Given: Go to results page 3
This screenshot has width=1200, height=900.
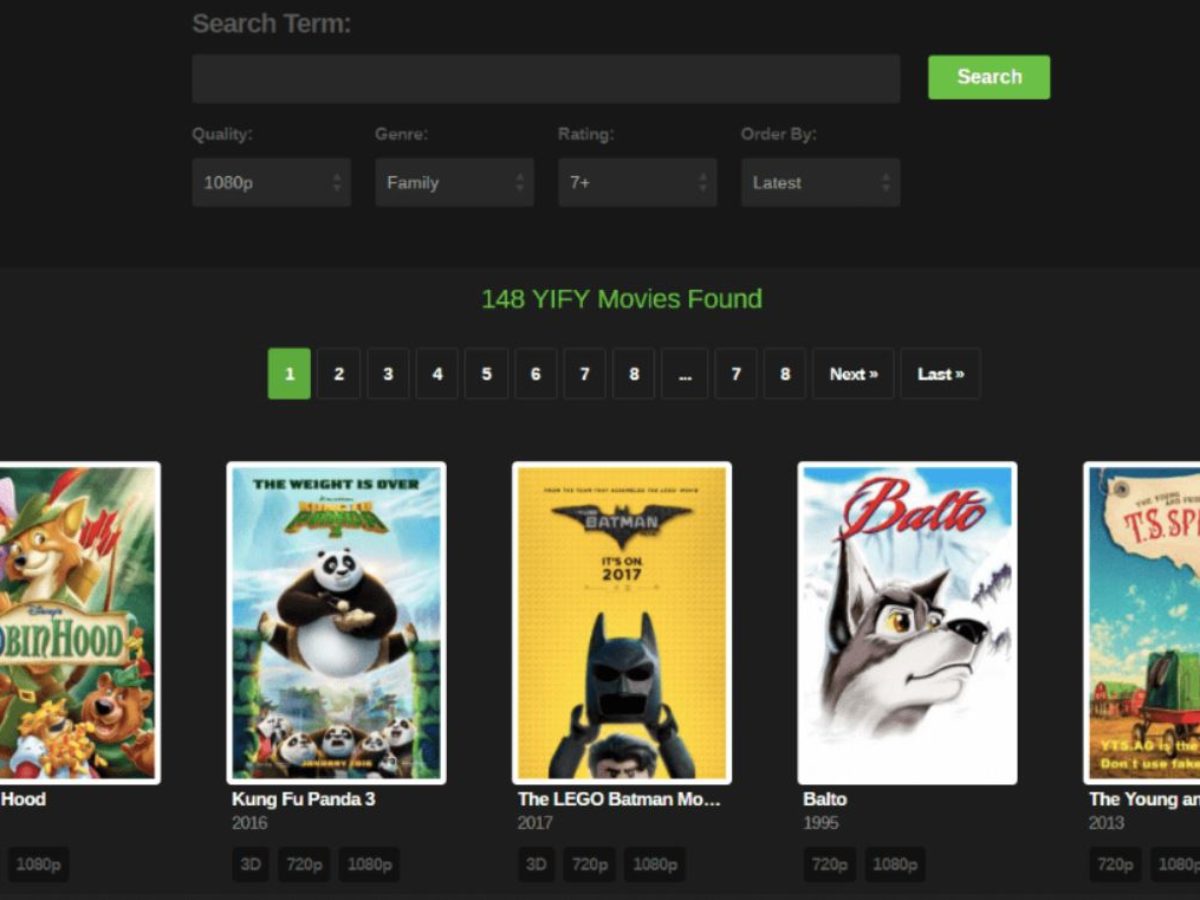Looking at the screenshot, I should coord(388,373).
